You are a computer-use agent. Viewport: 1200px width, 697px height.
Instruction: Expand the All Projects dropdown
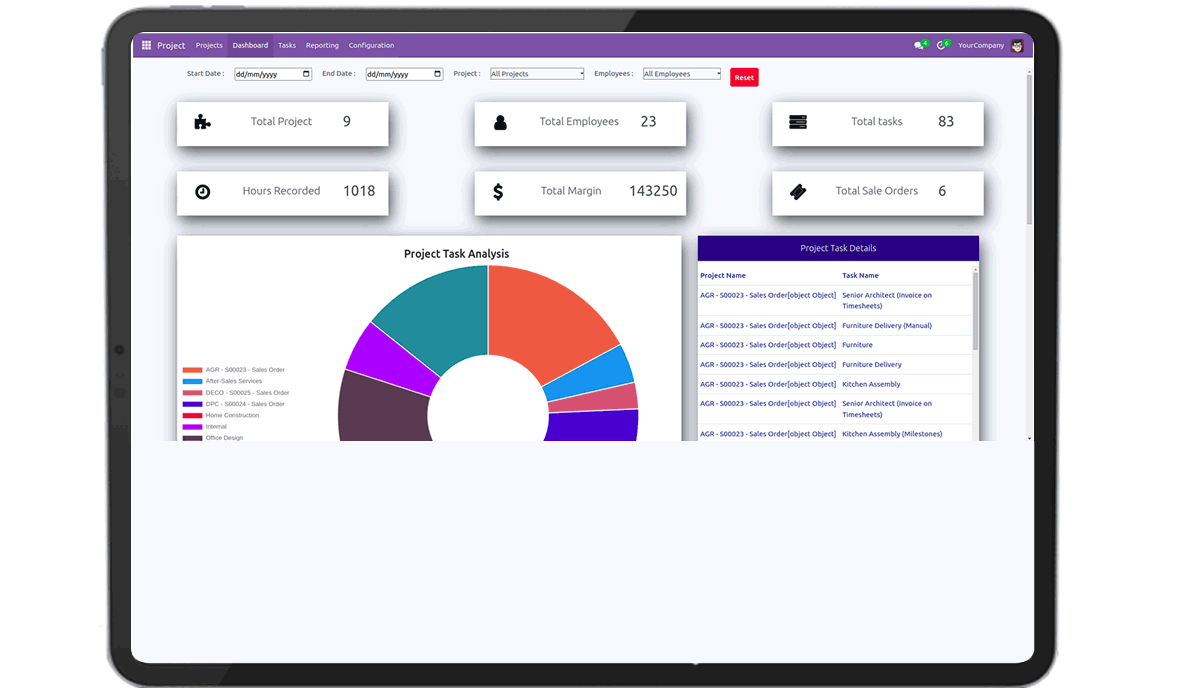(x=537, y=74)
